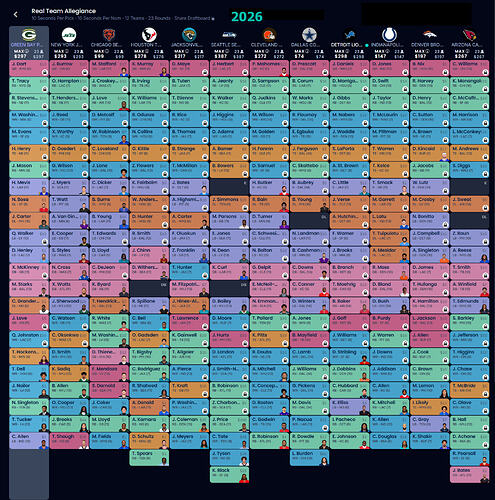Click the lock icon on T. Kelce card
Viewport: 495px width, 500px height.
click(x=405, y=174)
